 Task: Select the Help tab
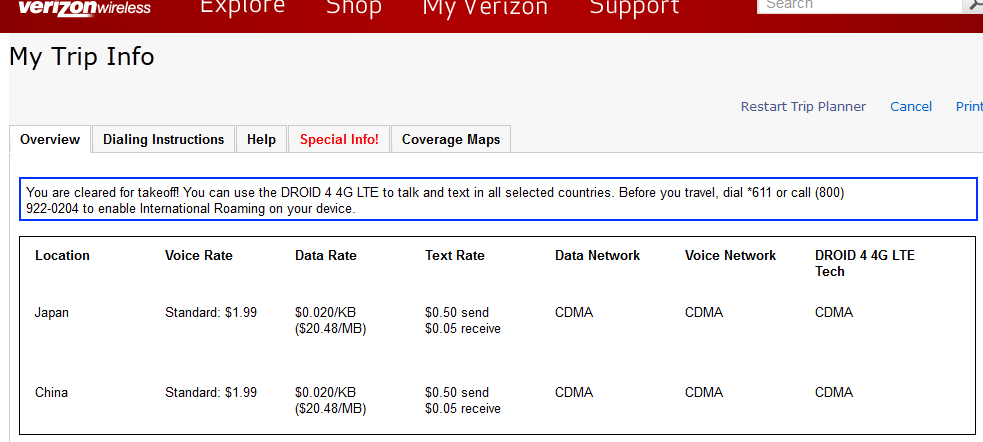pos(261,139)
